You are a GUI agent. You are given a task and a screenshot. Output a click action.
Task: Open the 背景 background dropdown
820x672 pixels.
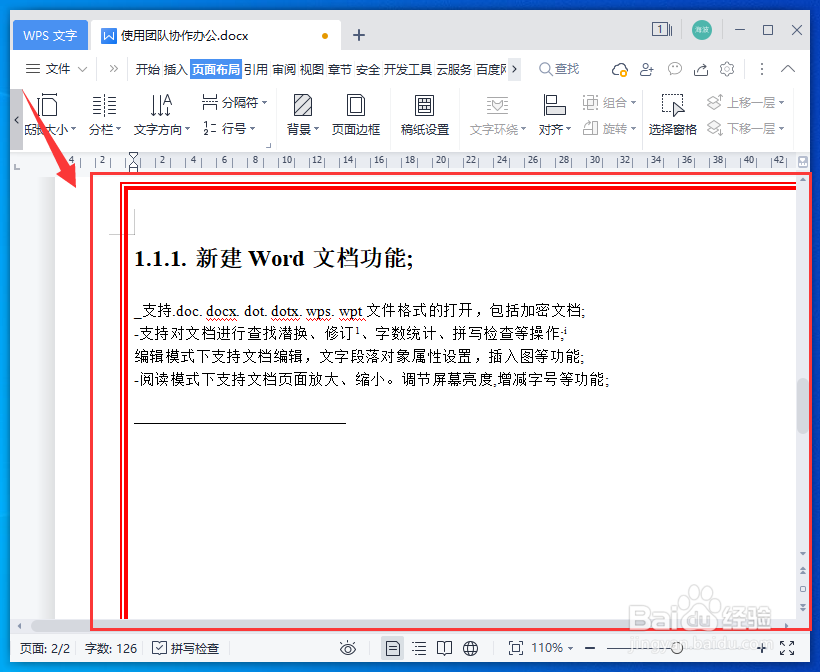302,115
